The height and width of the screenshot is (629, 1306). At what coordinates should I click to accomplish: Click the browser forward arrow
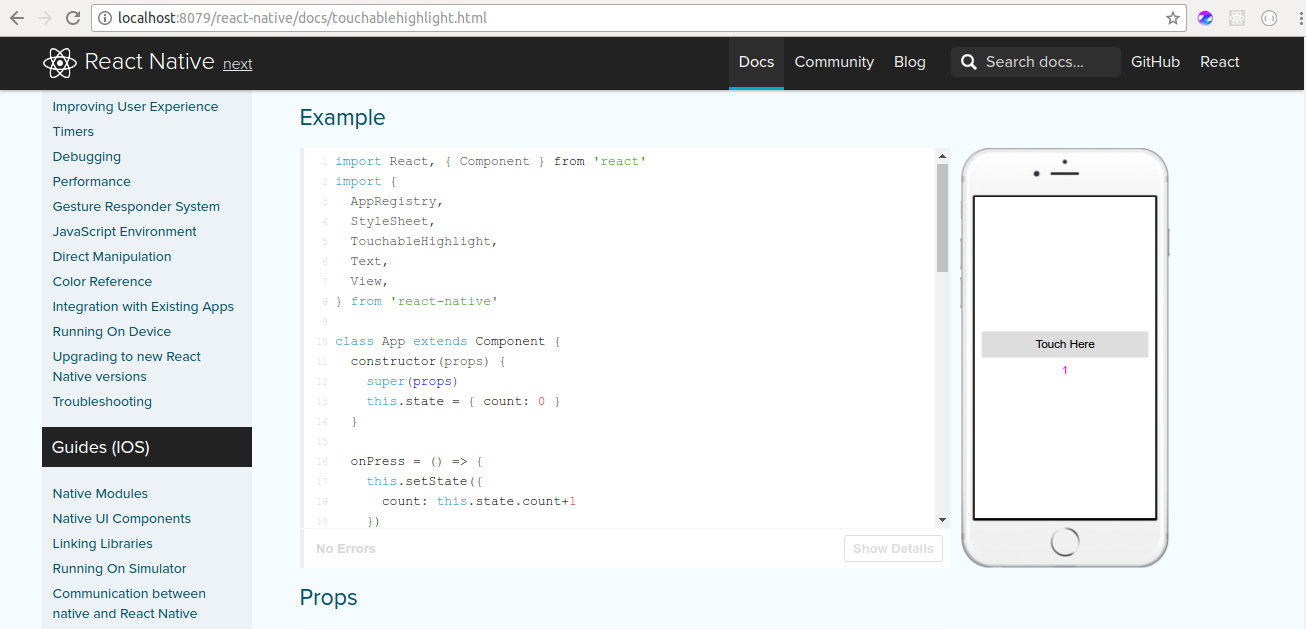[x=45, y=18]
